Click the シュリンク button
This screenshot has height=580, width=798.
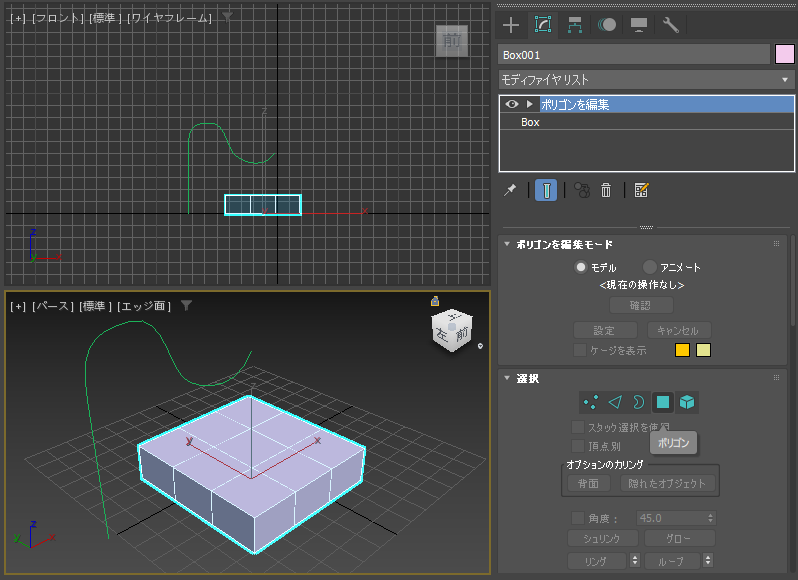(x=603, y=538)
